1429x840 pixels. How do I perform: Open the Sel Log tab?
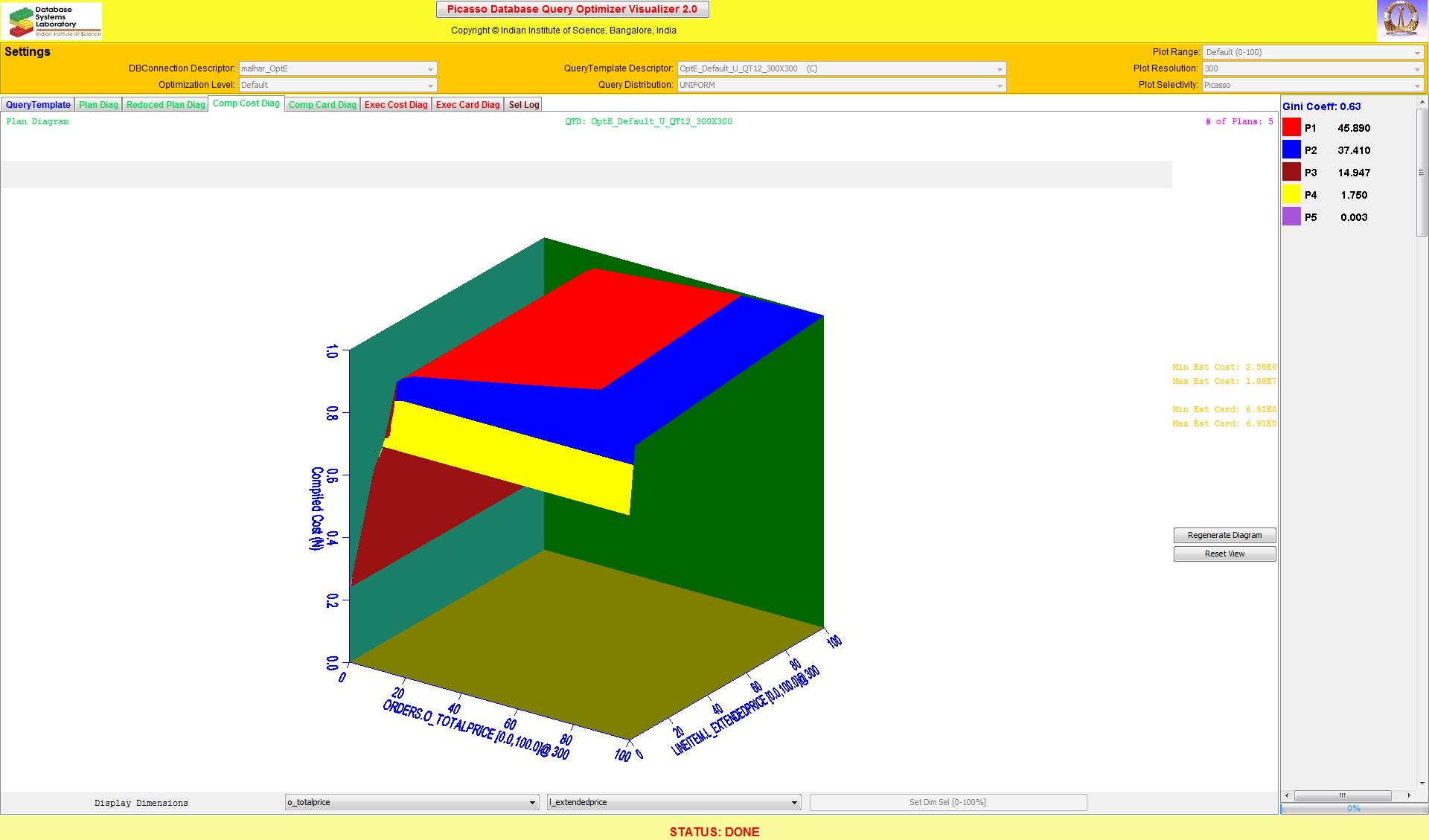click(523, 105)
